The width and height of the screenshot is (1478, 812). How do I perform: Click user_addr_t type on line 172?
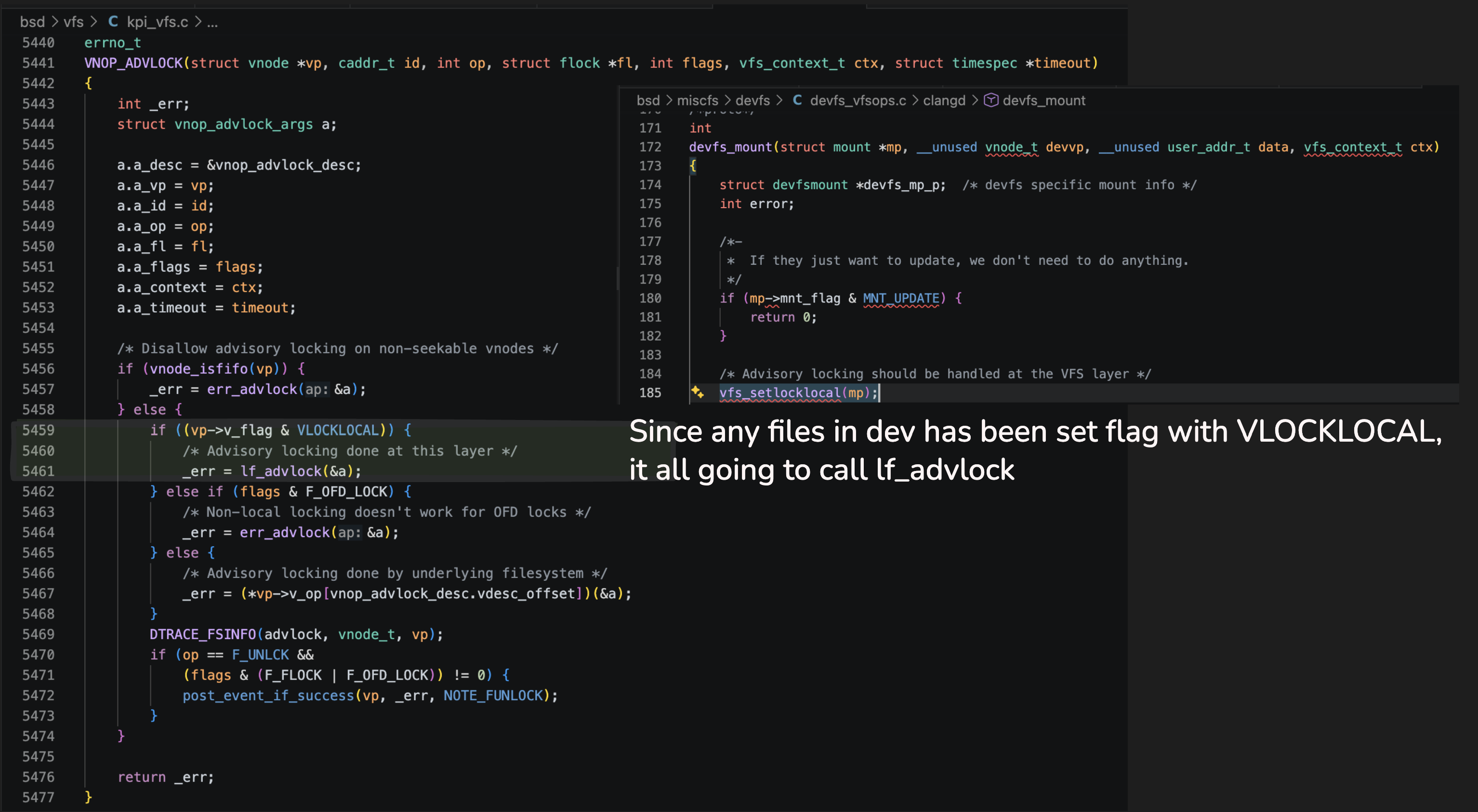[x=1208, y=147]
